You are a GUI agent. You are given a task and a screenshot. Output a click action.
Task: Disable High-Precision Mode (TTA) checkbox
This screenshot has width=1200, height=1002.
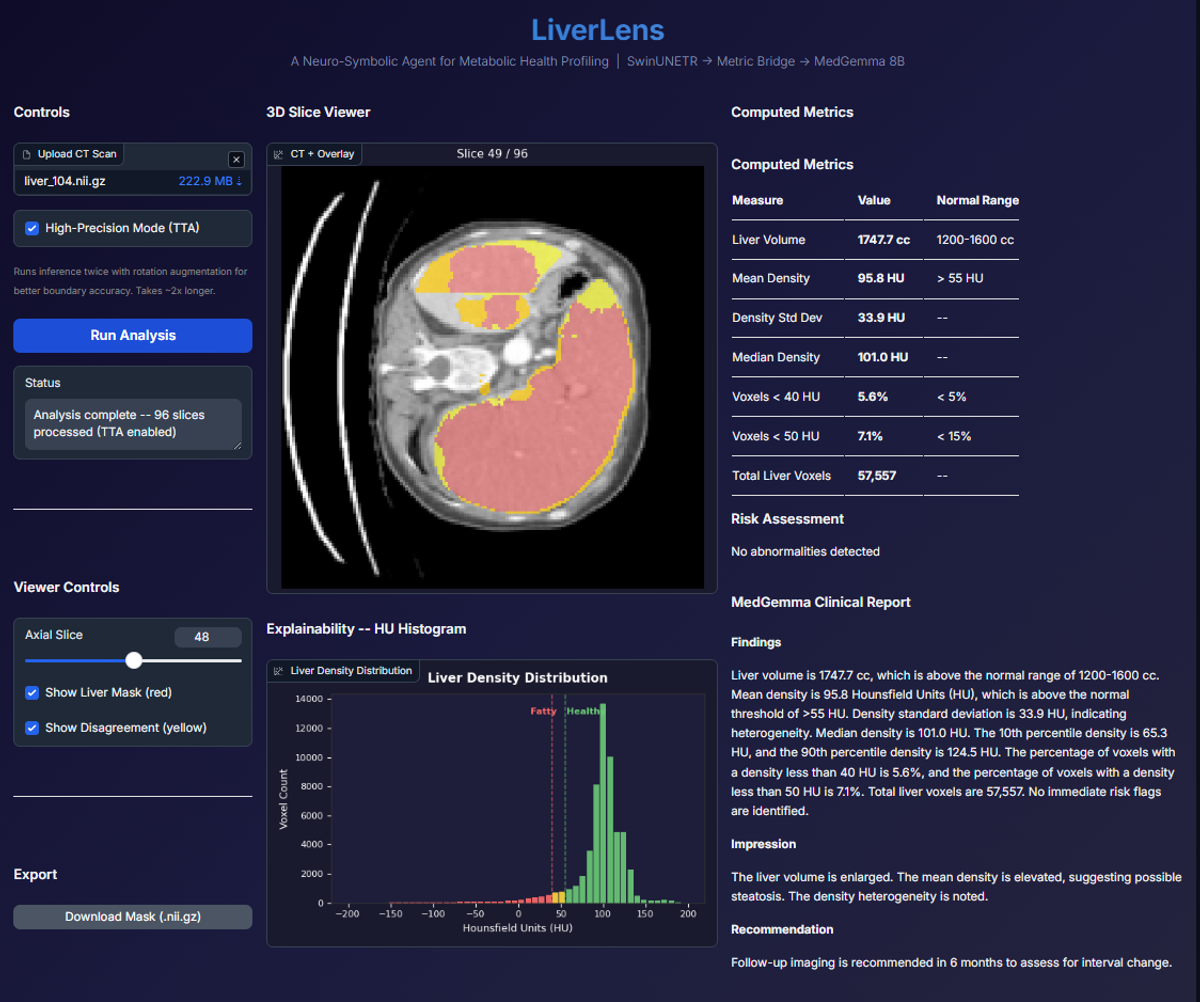(x=32, y=228)
